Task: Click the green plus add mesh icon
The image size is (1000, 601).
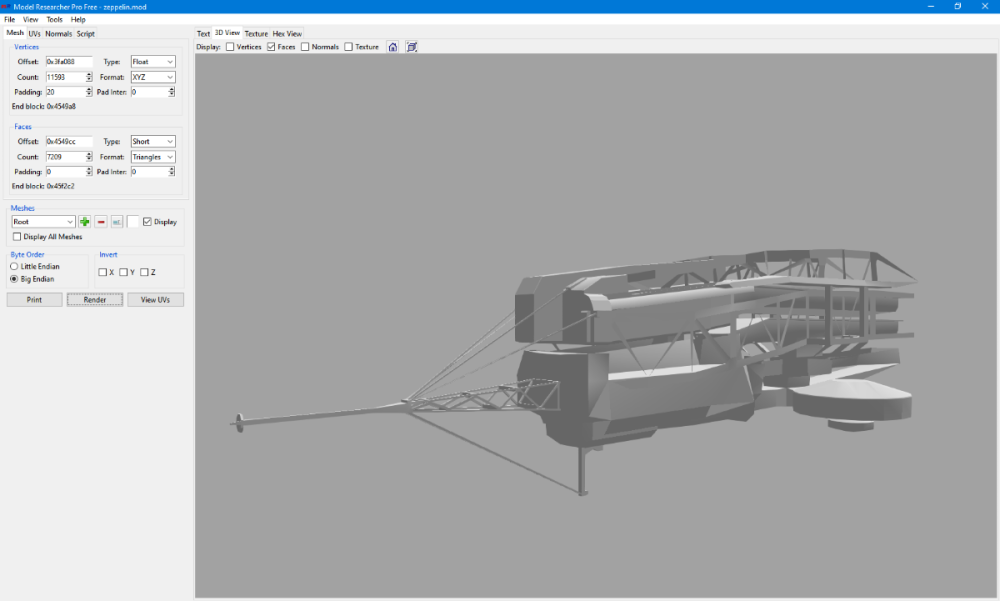Action: point(85,221)
